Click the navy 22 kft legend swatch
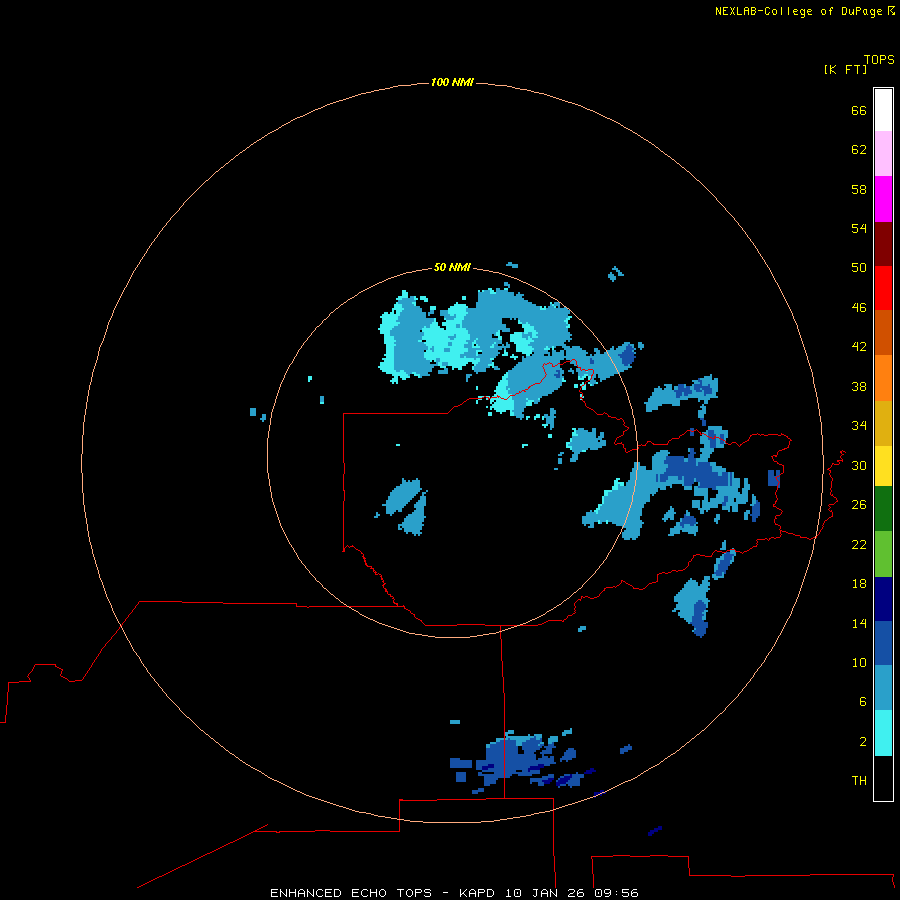The height and width of the screenshot is (900, 900). pyautogui.click(x=883, y=599)
